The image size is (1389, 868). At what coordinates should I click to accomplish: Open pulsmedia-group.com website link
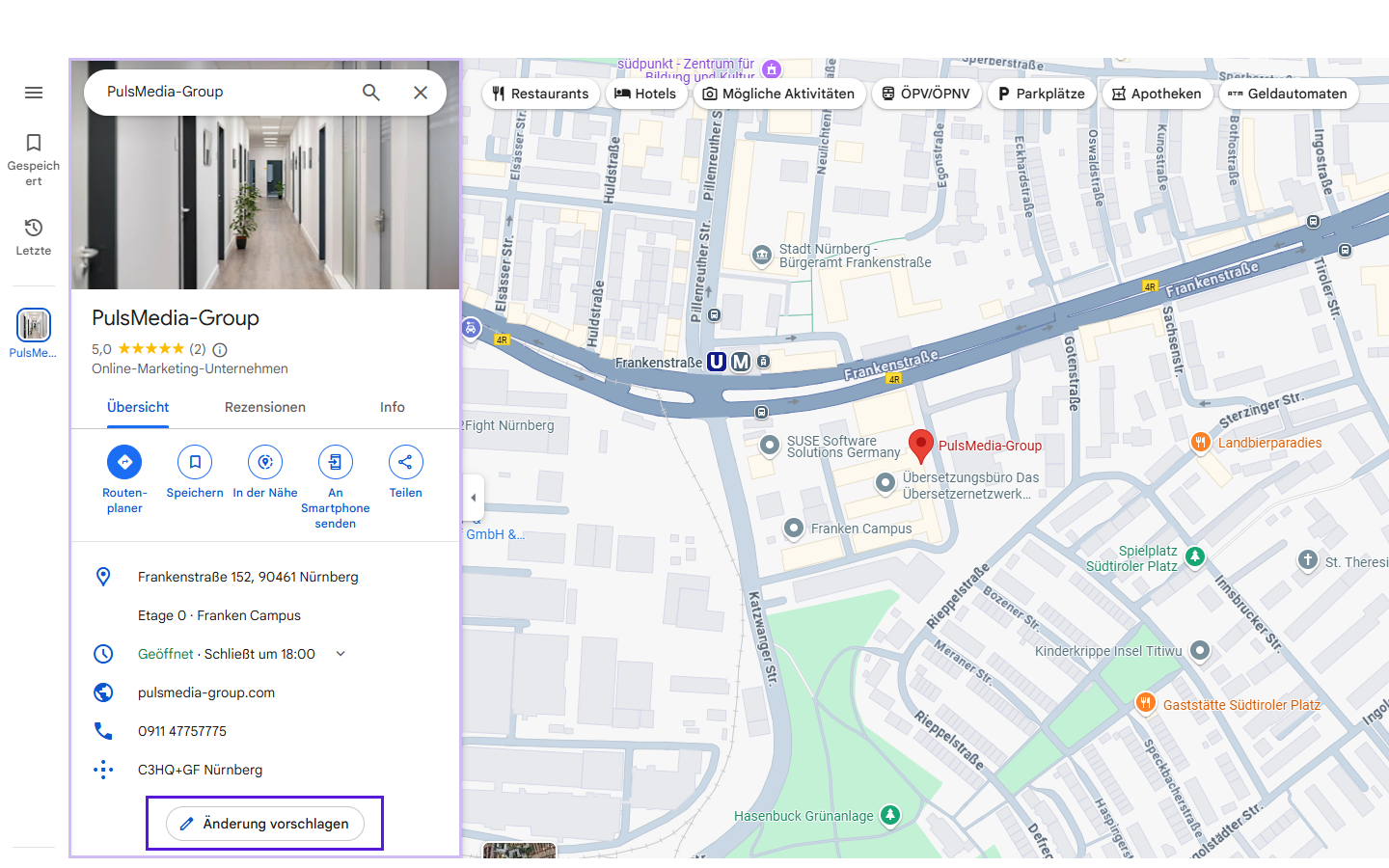pos(206,692)
